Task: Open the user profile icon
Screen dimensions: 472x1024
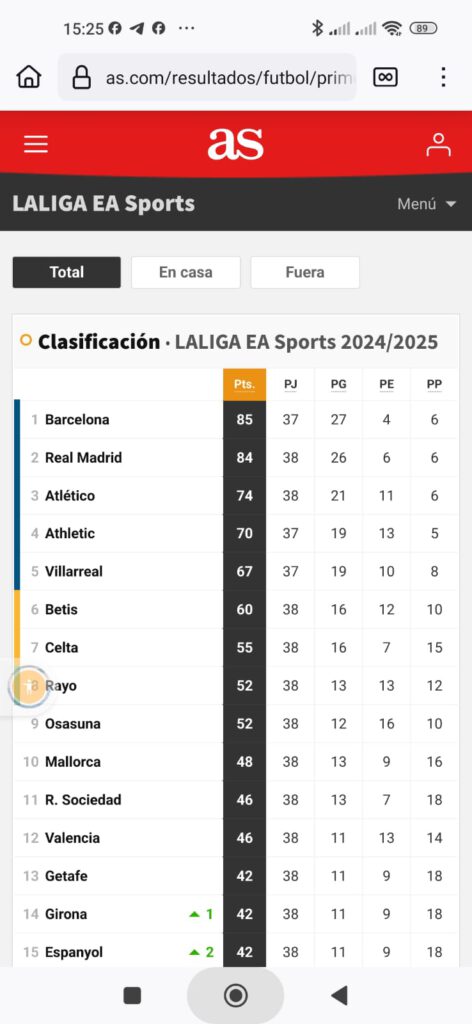Action: tap(438, 144)
